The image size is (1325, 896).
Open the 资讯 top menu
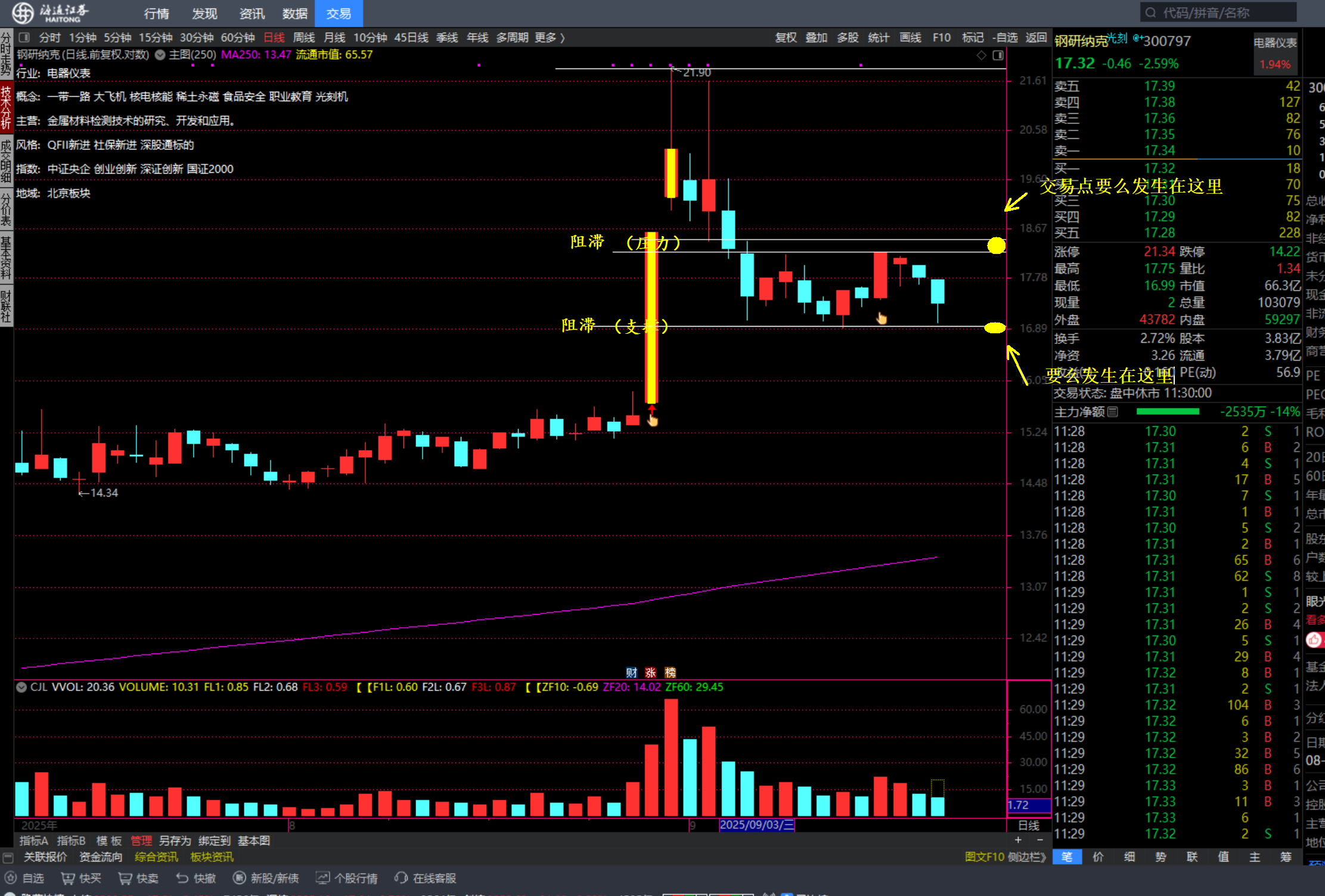[252, 13]
